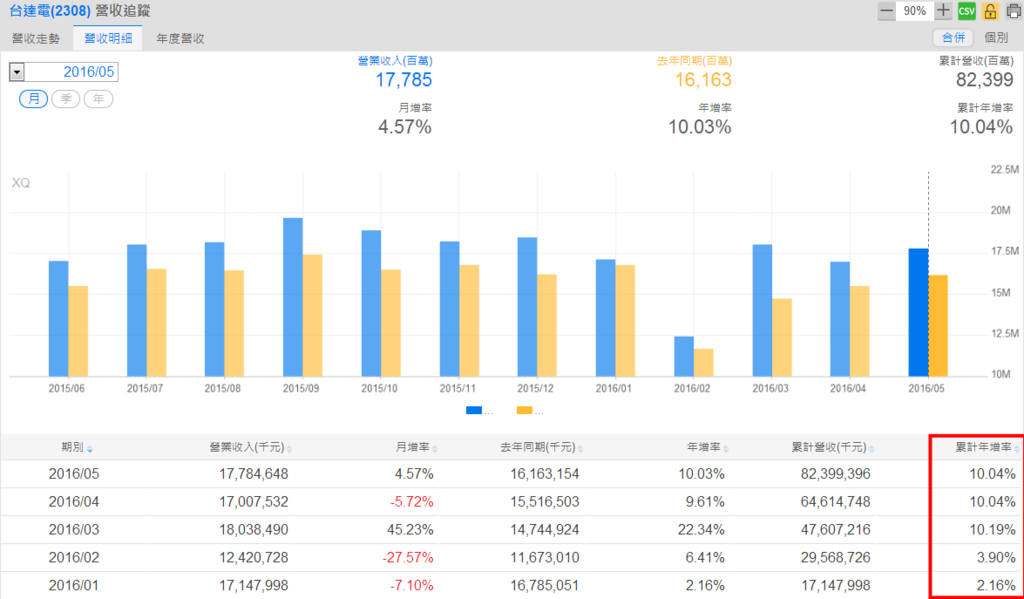Sort by 累計營收(千元) column header

click(833, 447)
